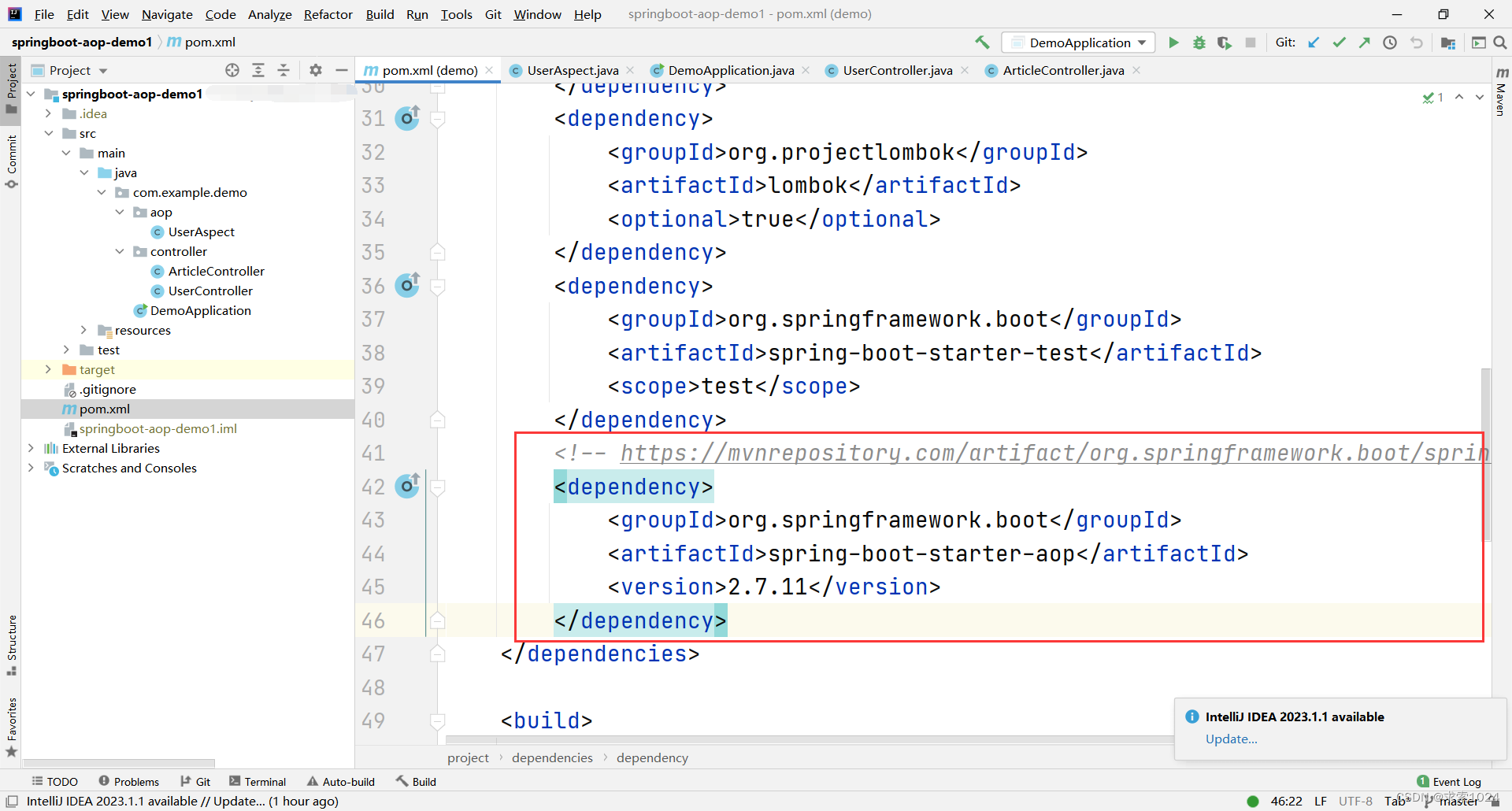Toggle the Commit tool window side tab
Screen dimensions: 1512x811
pos(11,162)
